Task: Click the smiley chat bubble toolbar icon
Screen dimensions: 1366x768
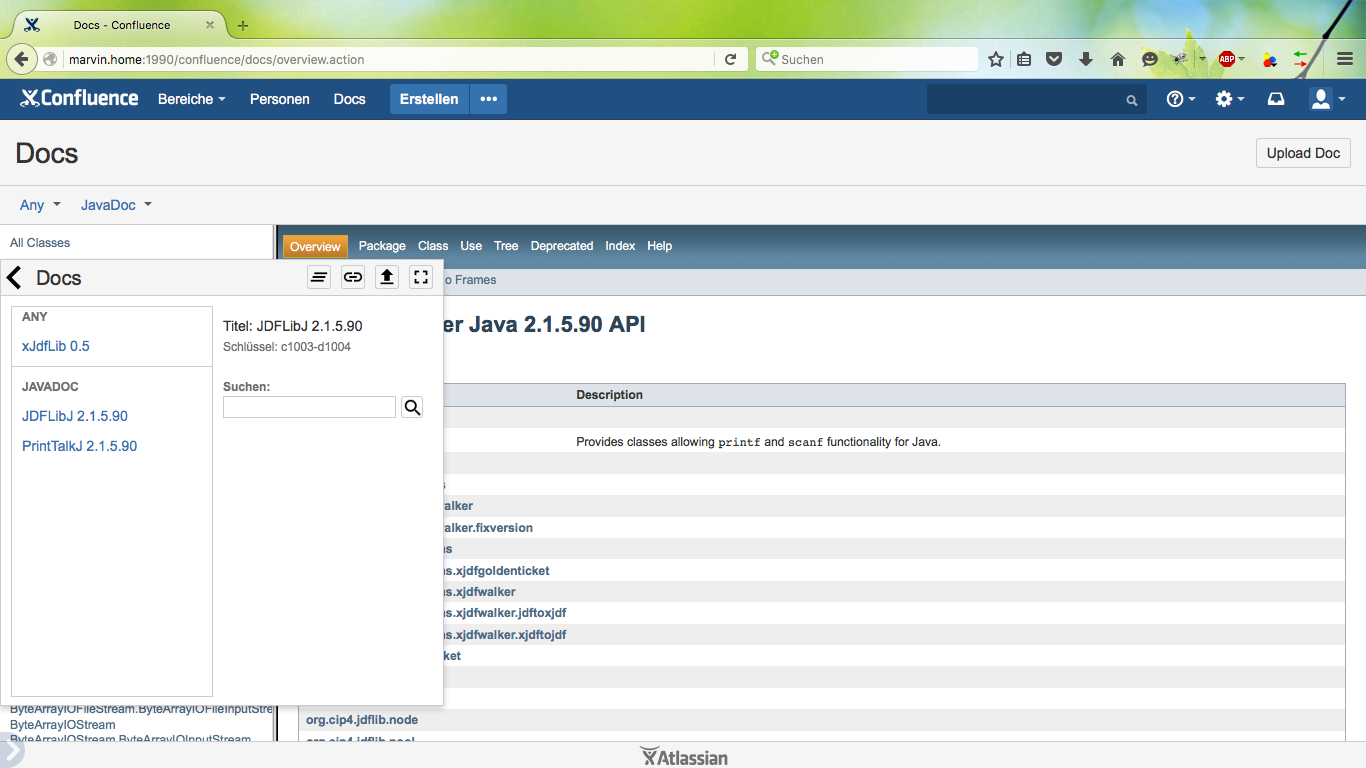Action: pos(1150,59)
